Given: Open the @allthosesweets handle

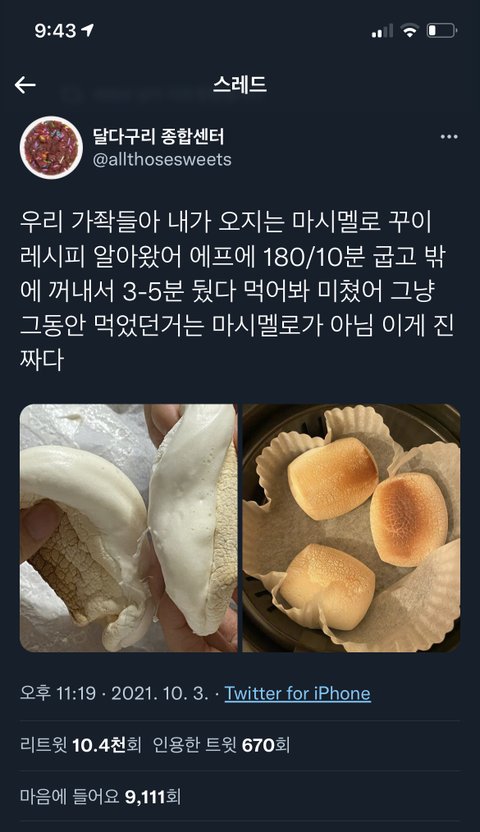Looking at the screenshot, I should coord(162,160).
